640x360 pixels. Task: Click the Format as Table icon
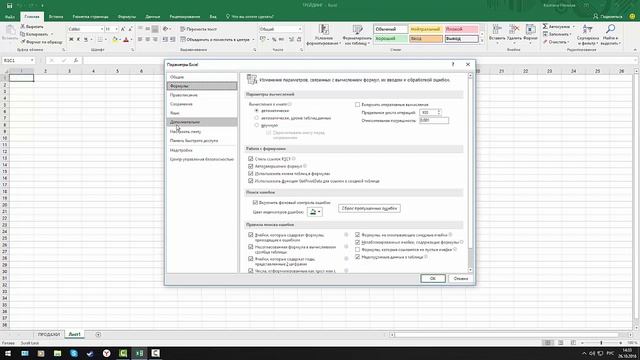click(x=358, y=30)
